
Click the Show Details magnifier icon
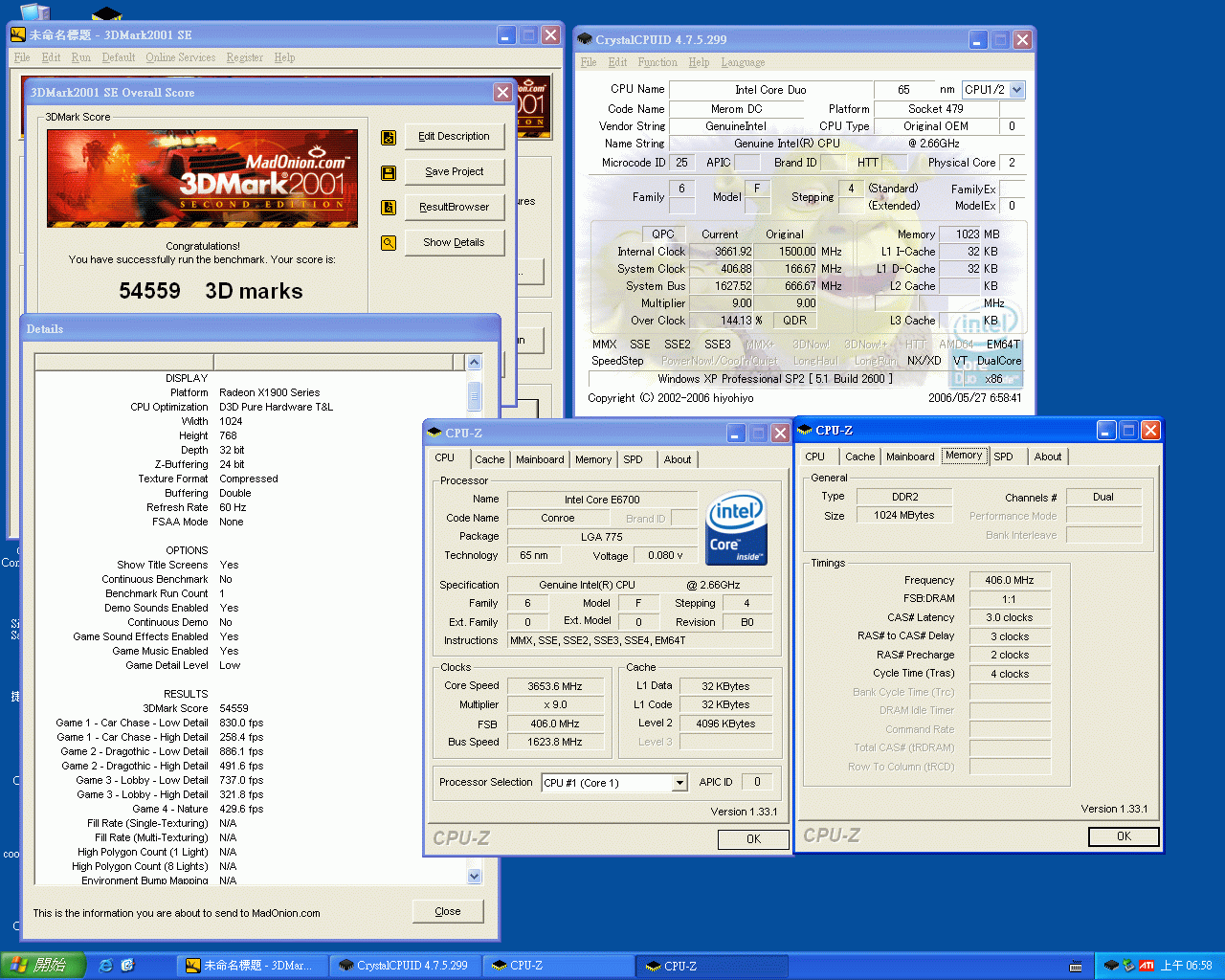point(389,243)
